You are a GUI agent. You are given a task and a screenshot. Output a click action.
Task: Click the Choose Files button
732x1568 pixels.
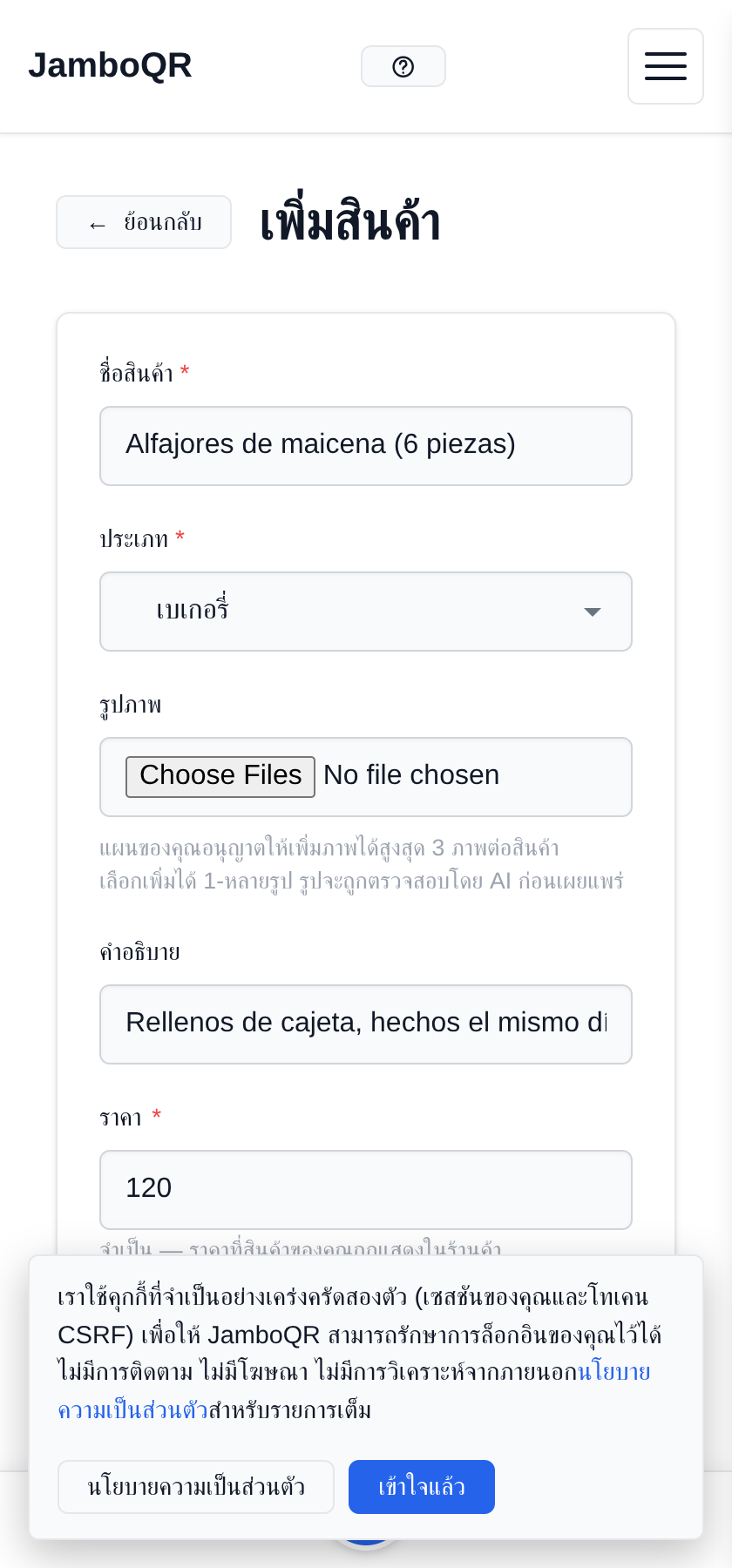click(x=220, y=776)
